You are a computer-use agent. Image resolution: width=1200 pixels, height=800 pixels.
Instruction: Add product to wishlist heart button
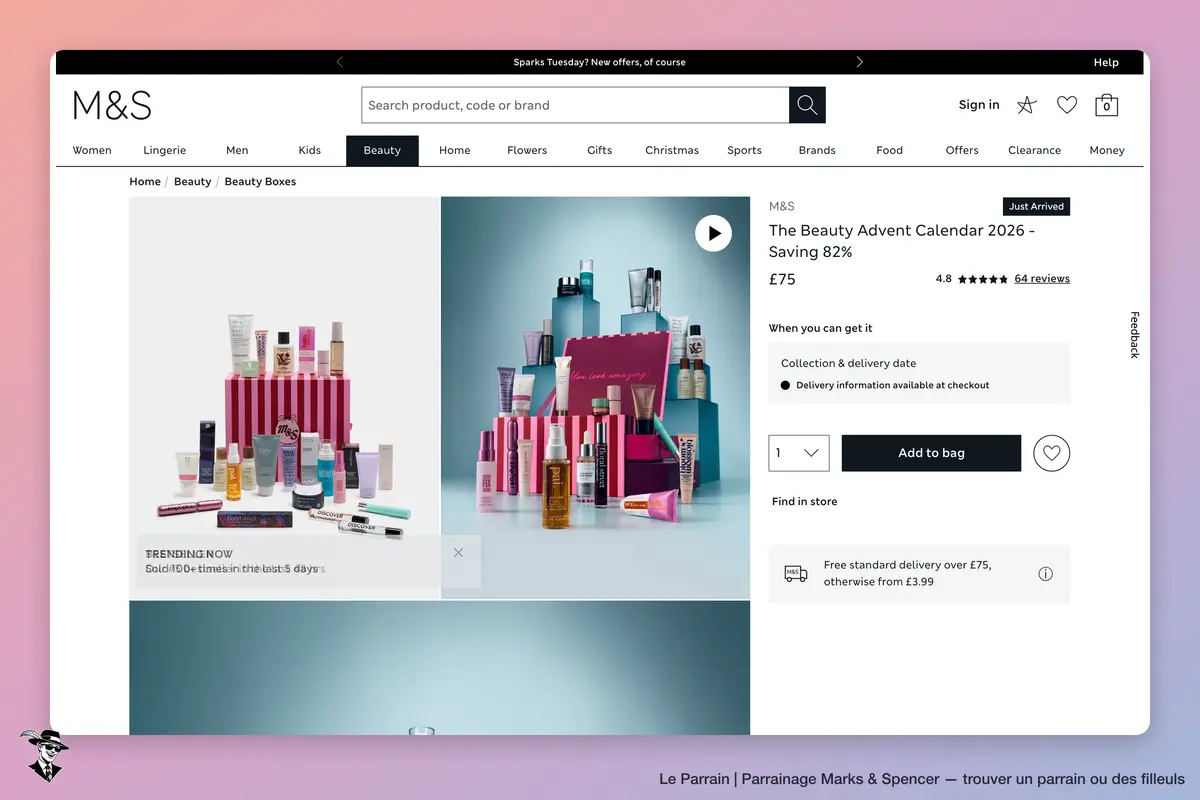[x=1051, y=453]
